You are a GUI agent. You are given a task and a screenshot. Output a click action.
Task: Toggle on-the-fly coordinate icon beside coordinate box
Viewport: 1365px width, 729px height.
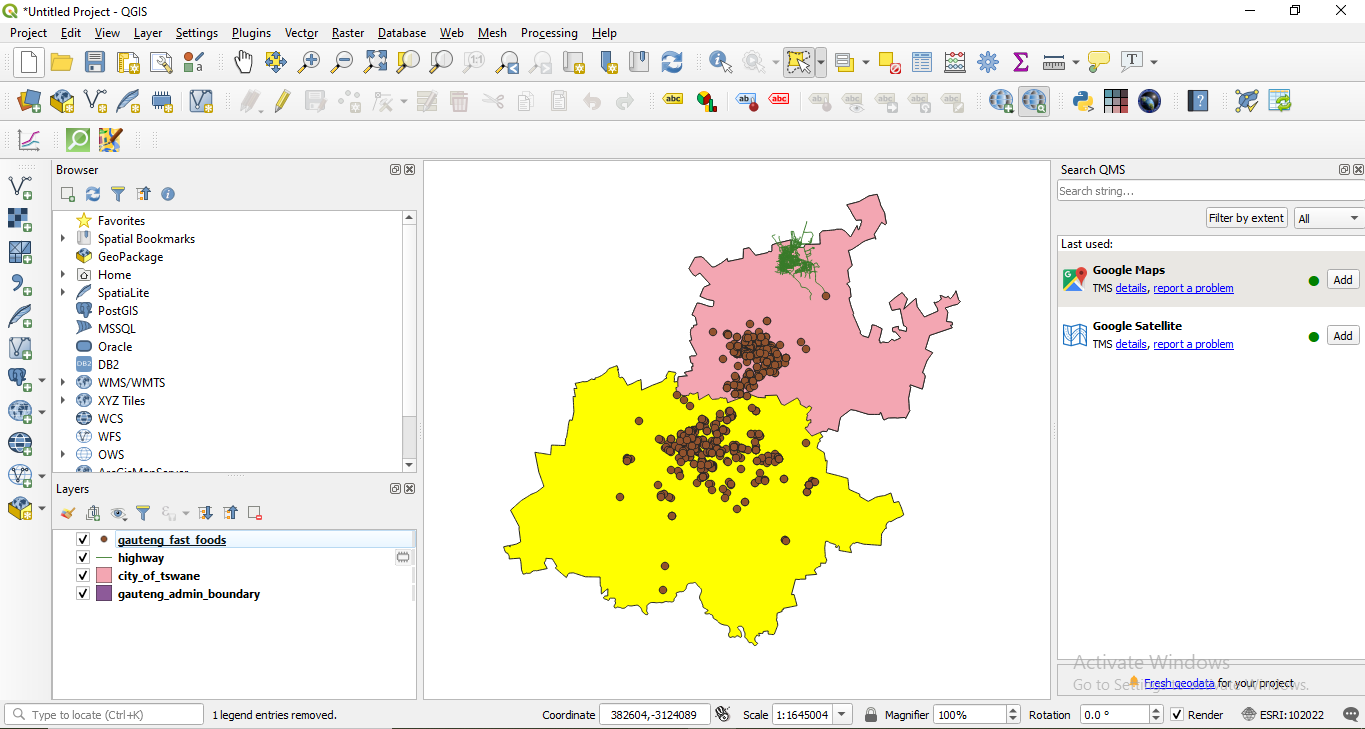(723, 715)
